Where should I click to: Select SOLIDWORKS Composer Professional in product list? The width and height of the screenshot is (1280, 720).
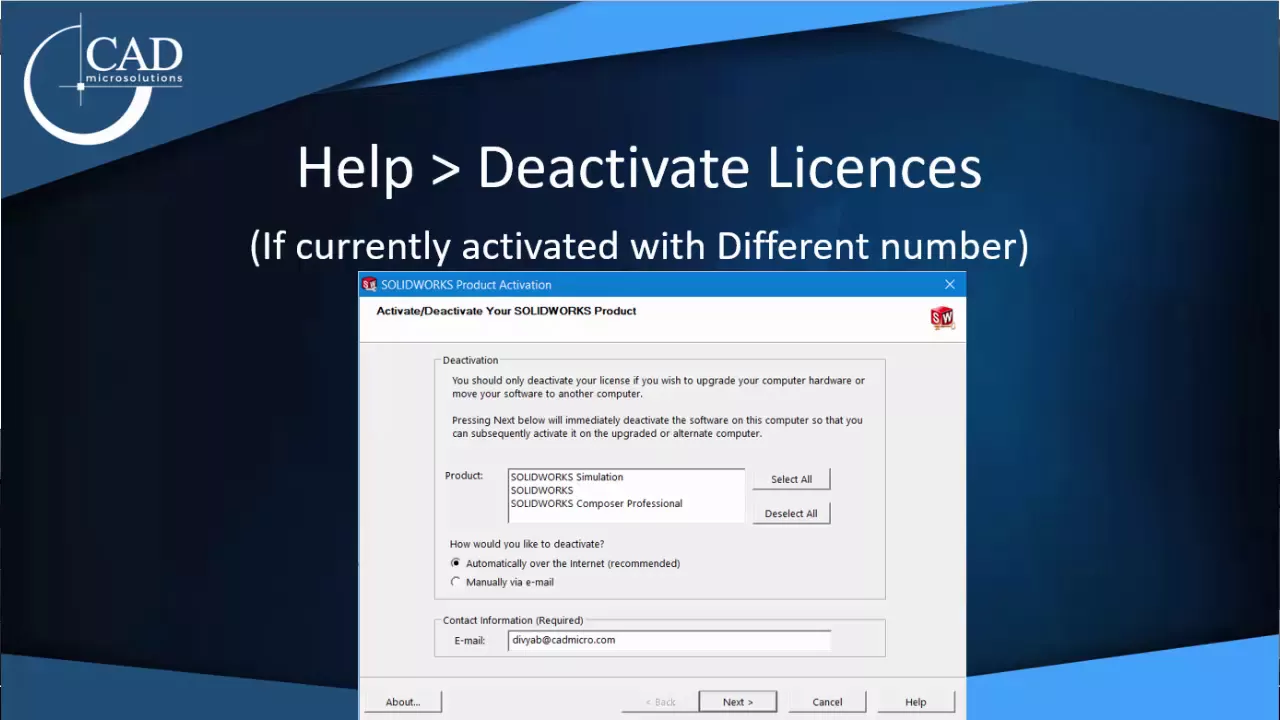coord(597,504)
